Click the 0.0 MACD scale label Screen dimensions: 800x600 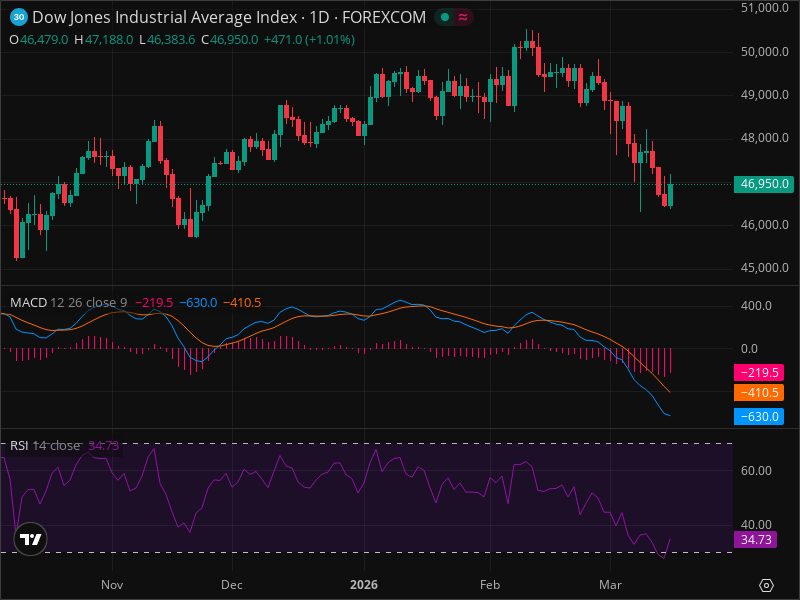click(749, 349)
